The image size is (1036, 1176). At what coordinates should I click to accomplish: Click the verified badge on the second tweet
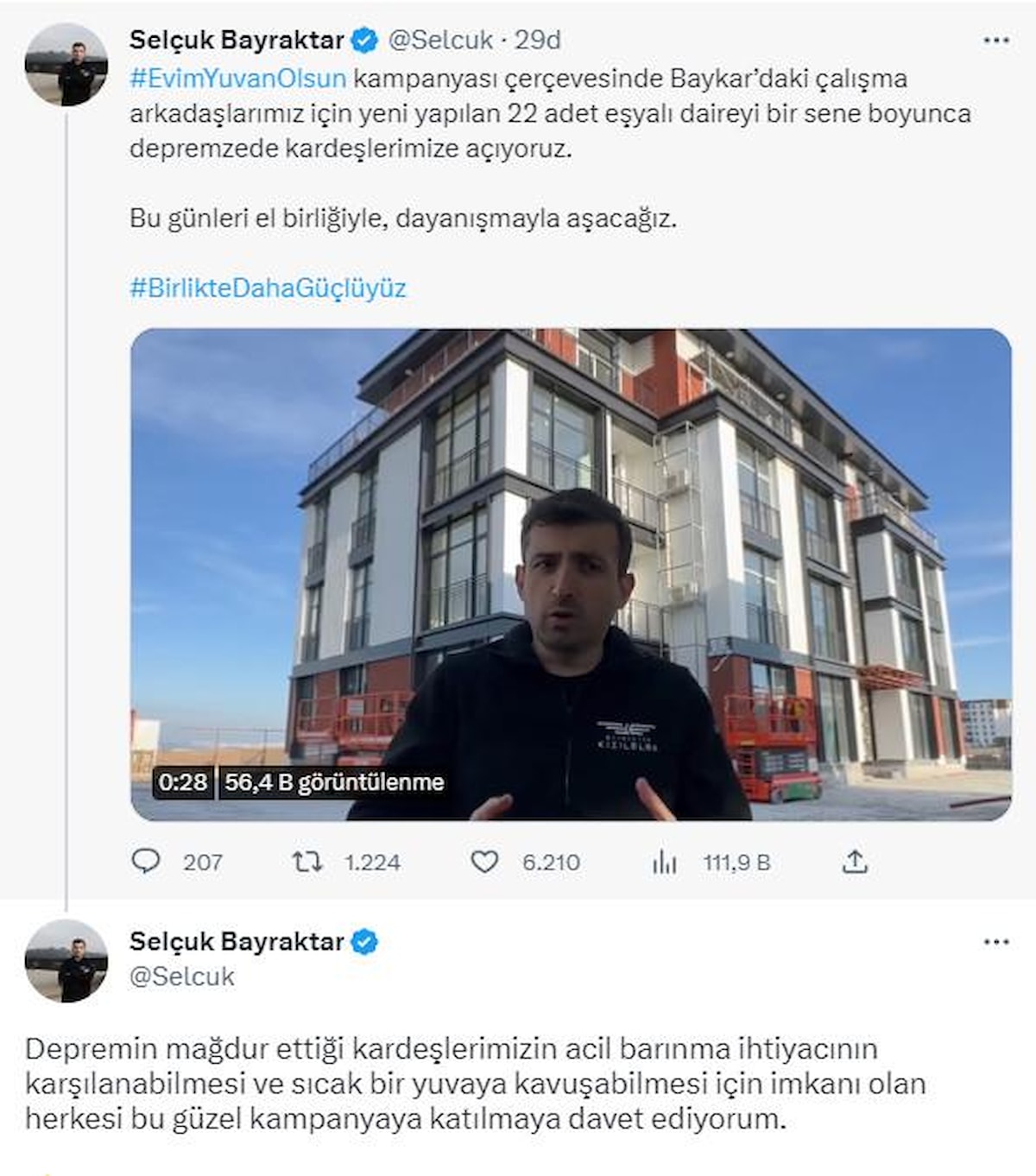coord(365,941)
